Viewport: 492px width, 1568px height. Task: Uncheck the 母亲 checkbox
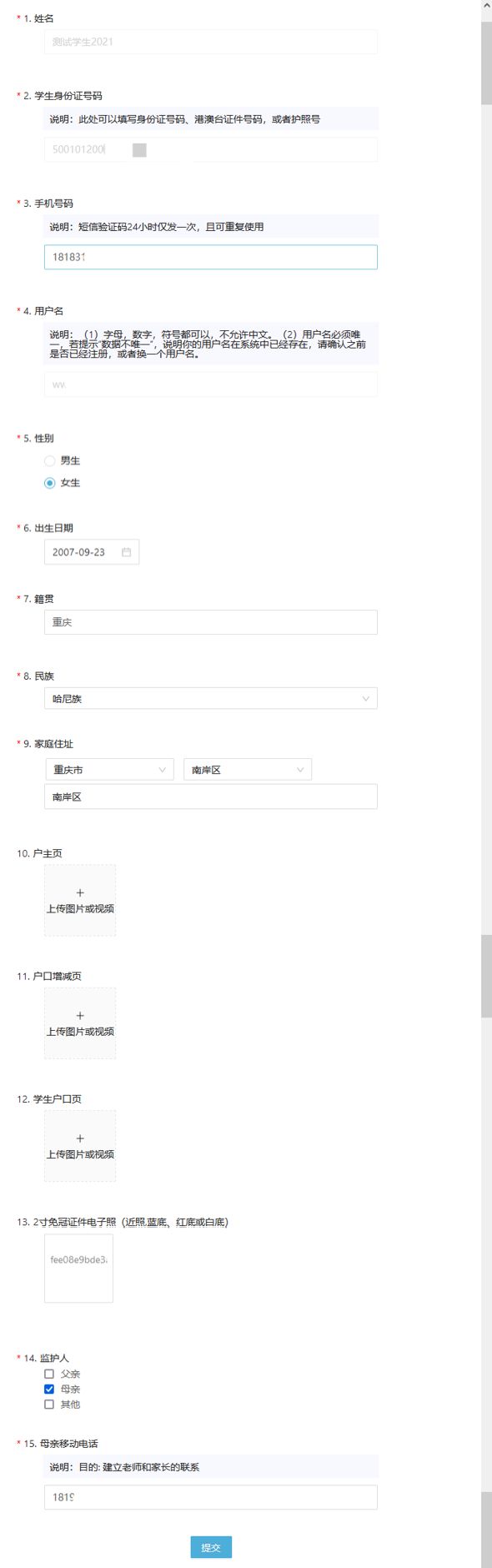[x=48, y=1389]
